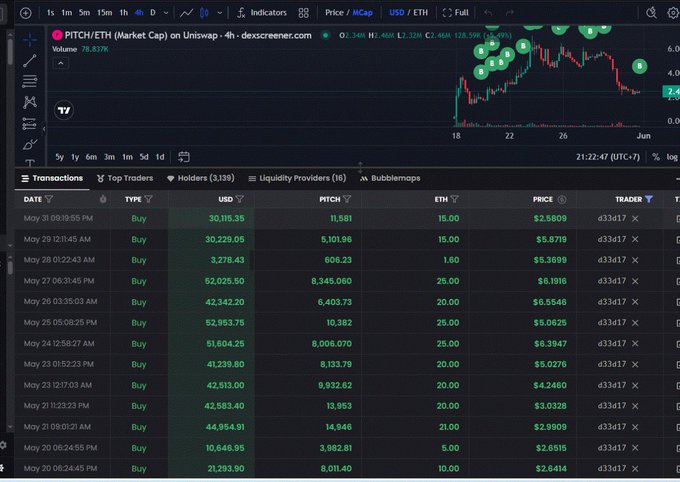Switch denomination to ETH
The width and height of the screenshot is (680, 482).
pos(420,13)
